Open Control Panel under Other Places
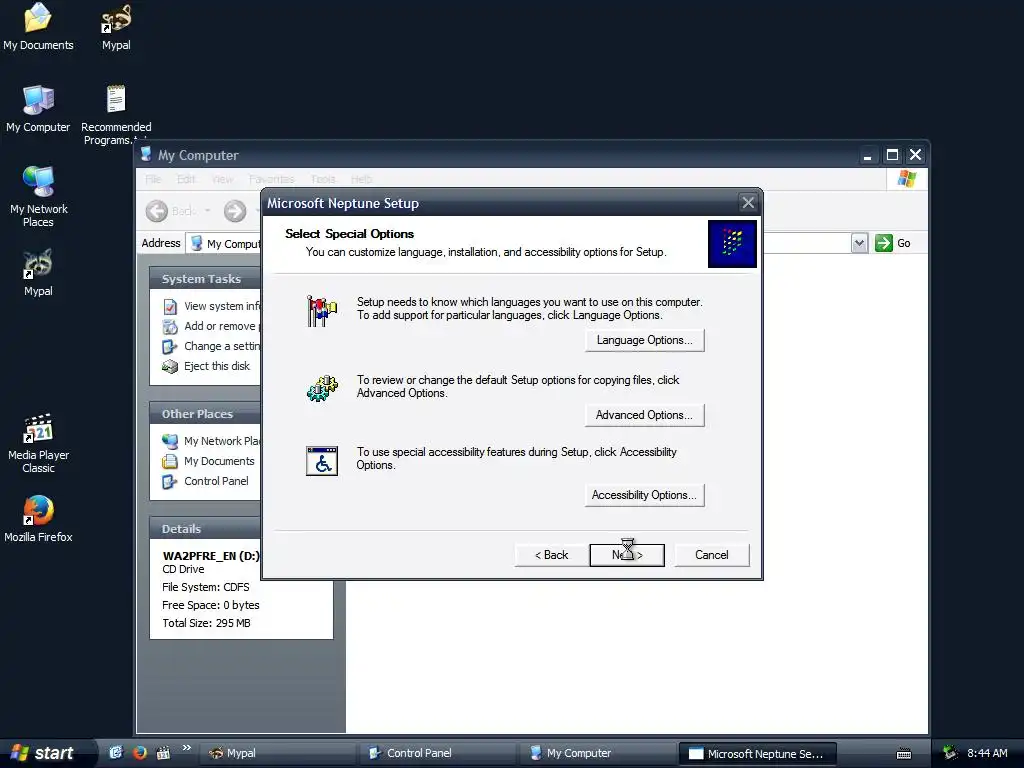Screen dimensions: 1024x768 point(216,481)
